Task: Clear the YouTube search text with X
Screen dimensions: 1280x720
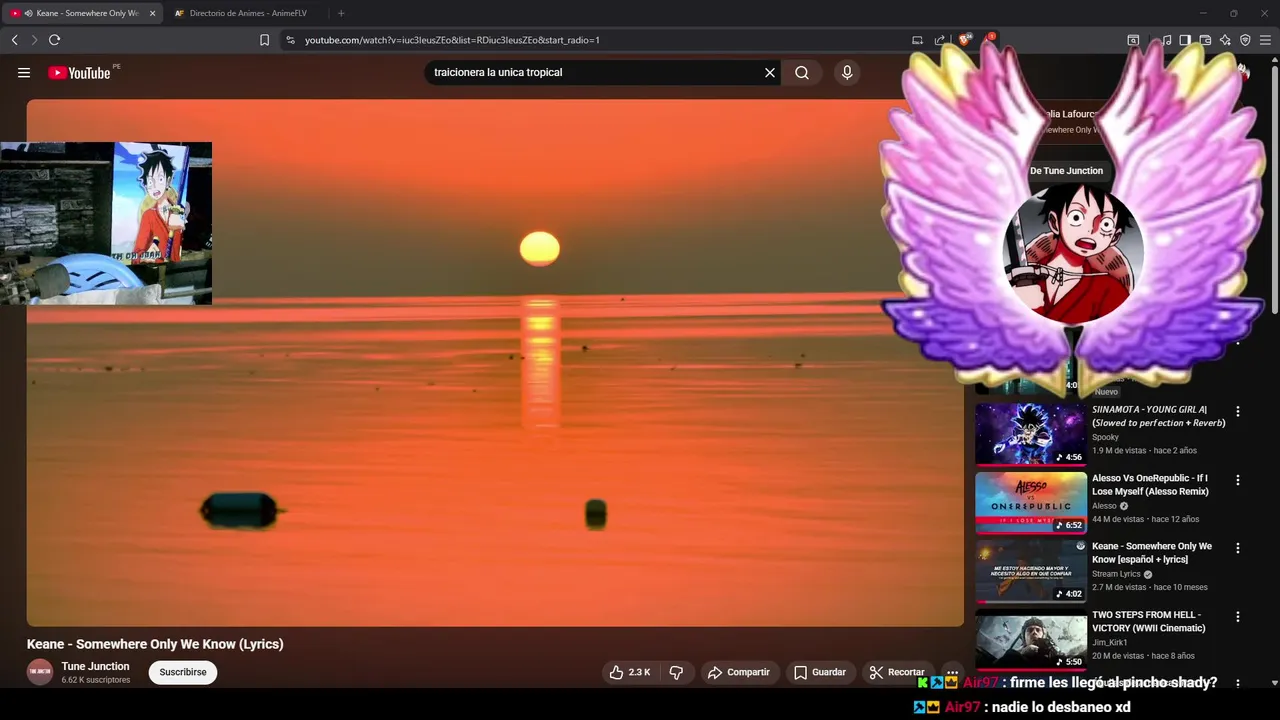Action: coord(770,73)
